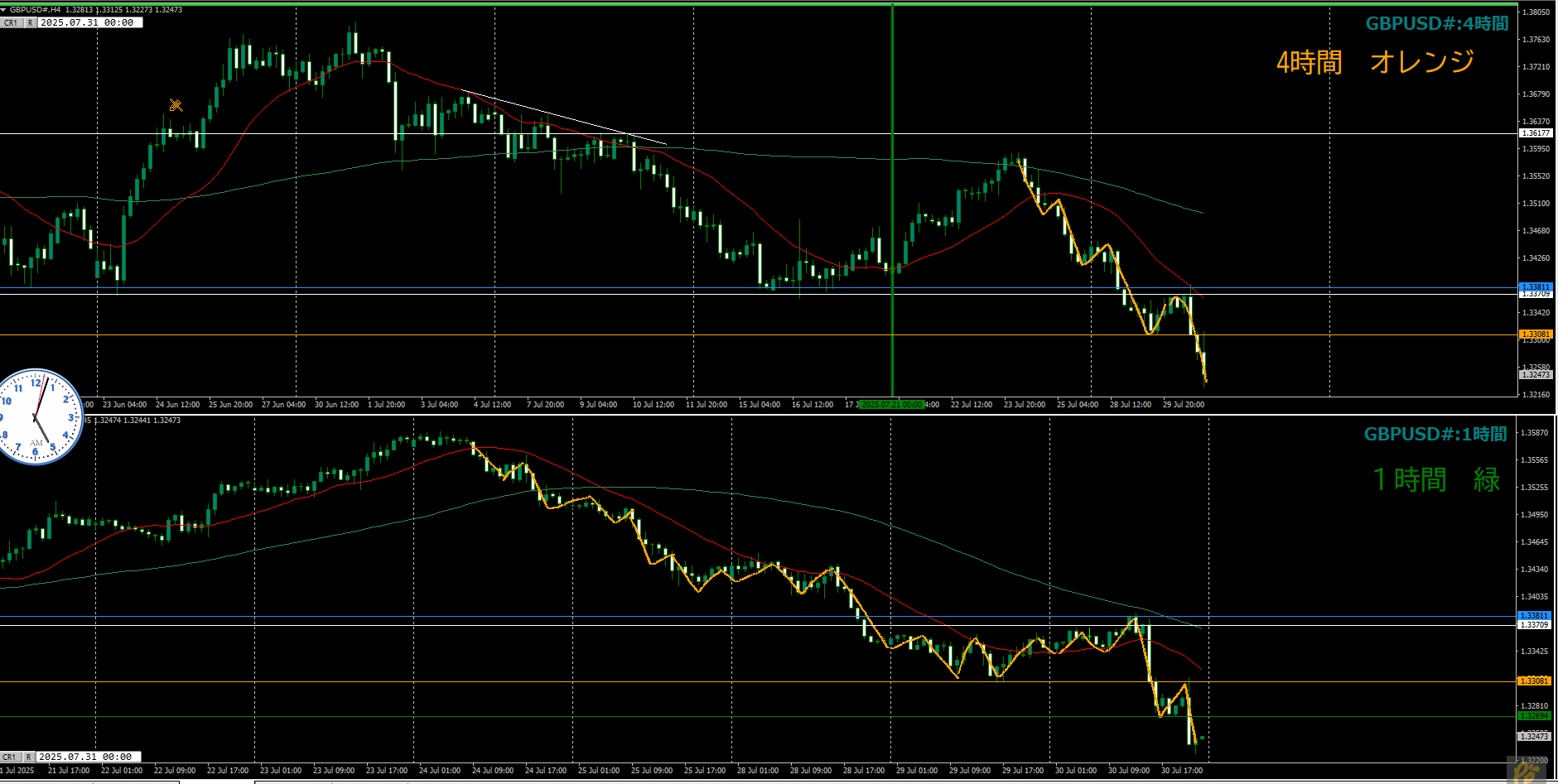Select the blue 1.33811 price label on 1-hour axis
The height and width of the screenshot is (784, 1558).
[1533, 616]
